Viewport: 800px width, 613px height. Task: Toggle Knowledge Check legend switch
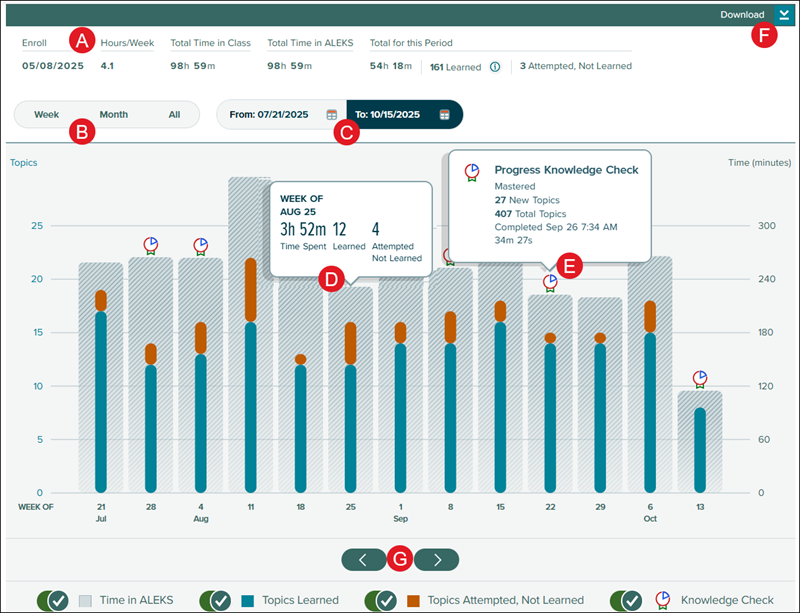tap(627, 600)
